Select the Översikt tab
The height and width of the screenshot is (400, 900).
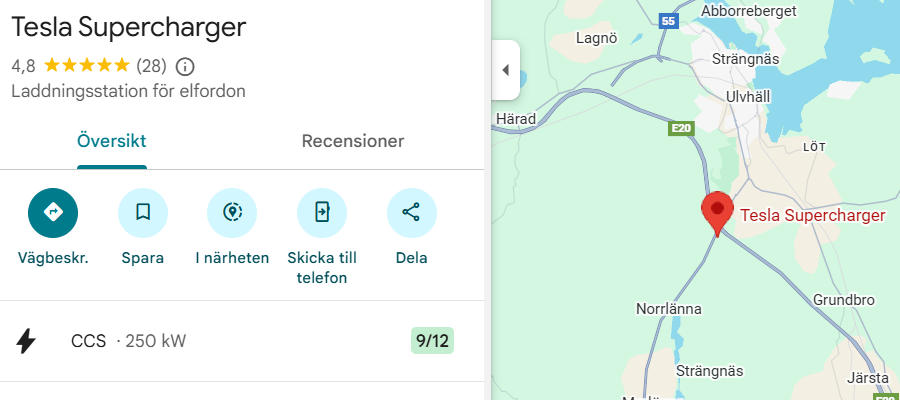click(x=111, y=141)
